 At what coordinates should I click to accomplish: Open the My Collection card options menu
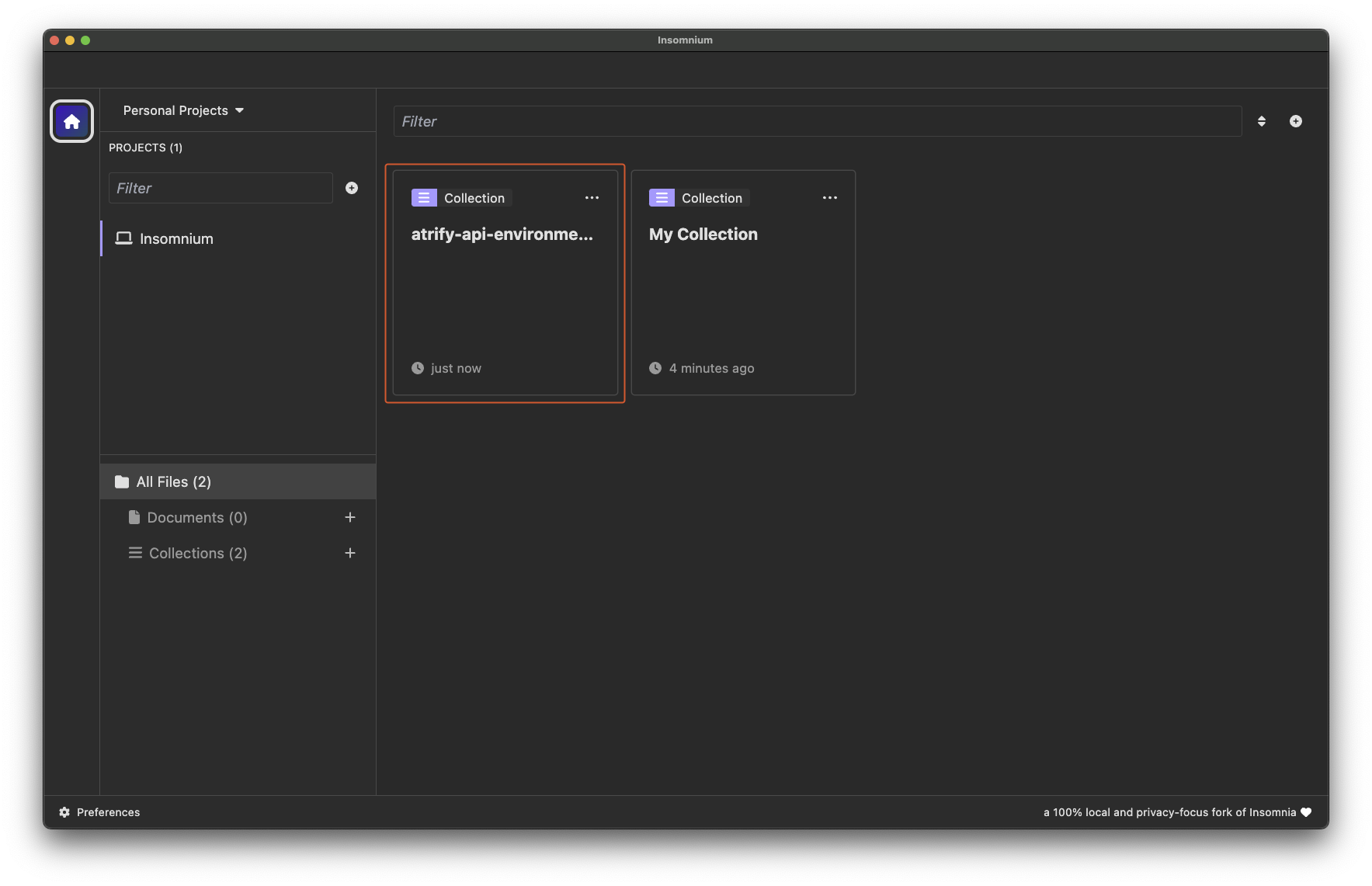point(829,198)
